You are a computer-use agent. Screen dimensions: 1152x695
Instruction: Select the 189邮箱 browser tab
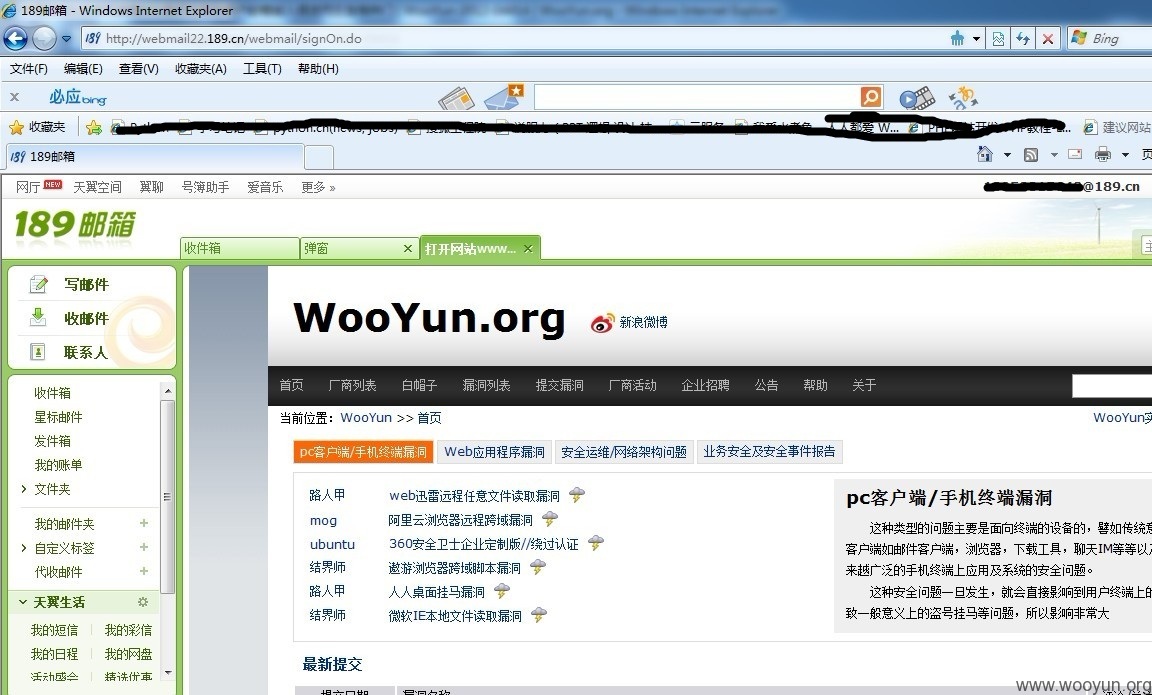tap(154, 156)
